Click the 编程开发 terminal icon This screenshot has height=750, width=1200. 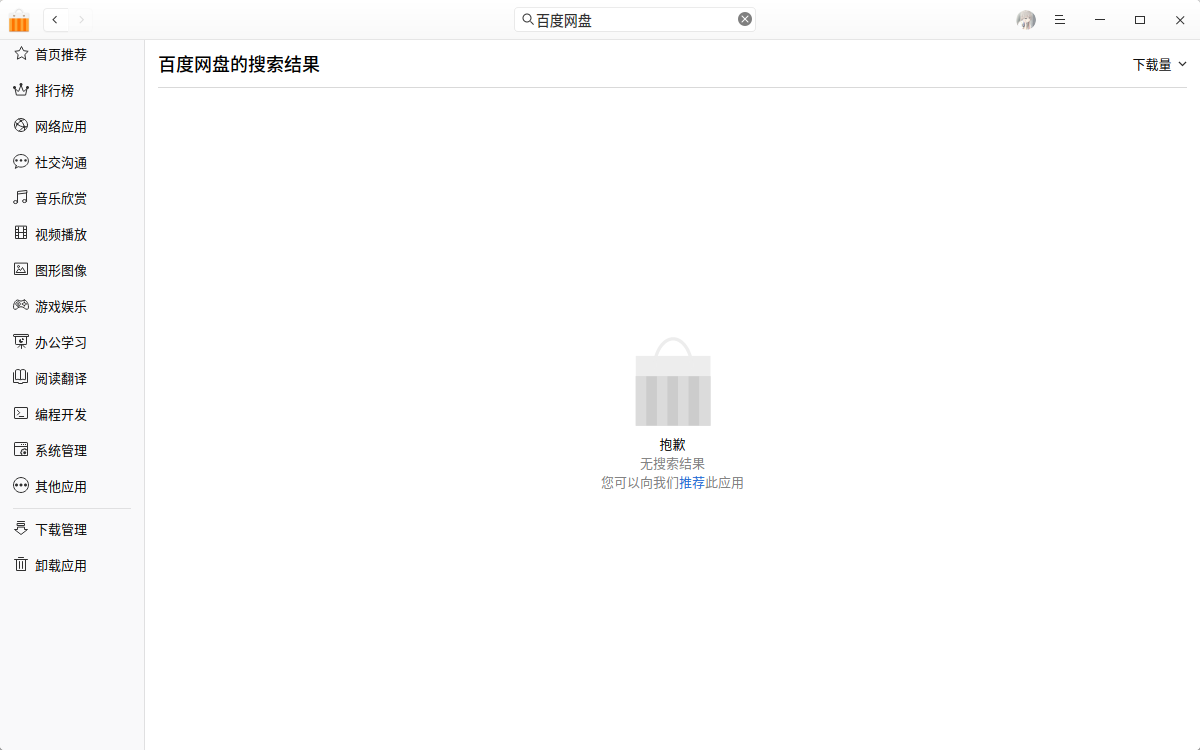21,413
